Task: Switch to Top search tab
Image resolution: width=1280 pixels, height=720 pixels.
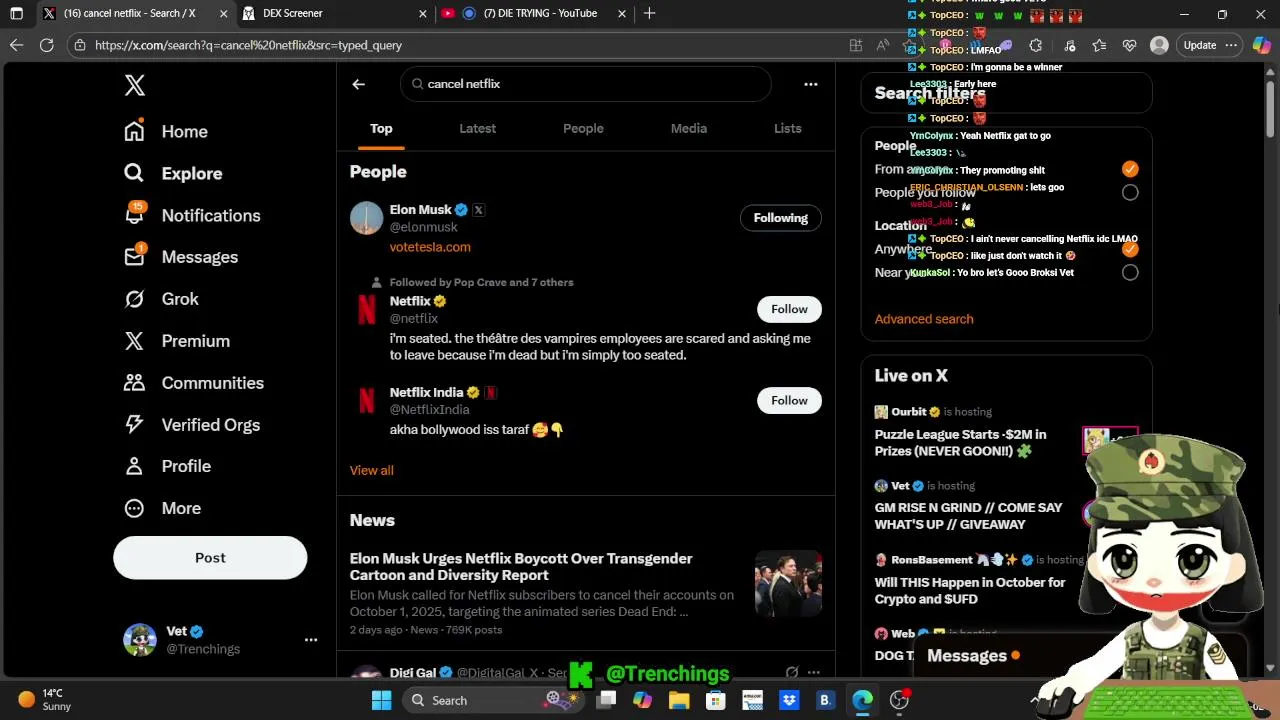Action: pyautogui.click(x=381, y=128)
